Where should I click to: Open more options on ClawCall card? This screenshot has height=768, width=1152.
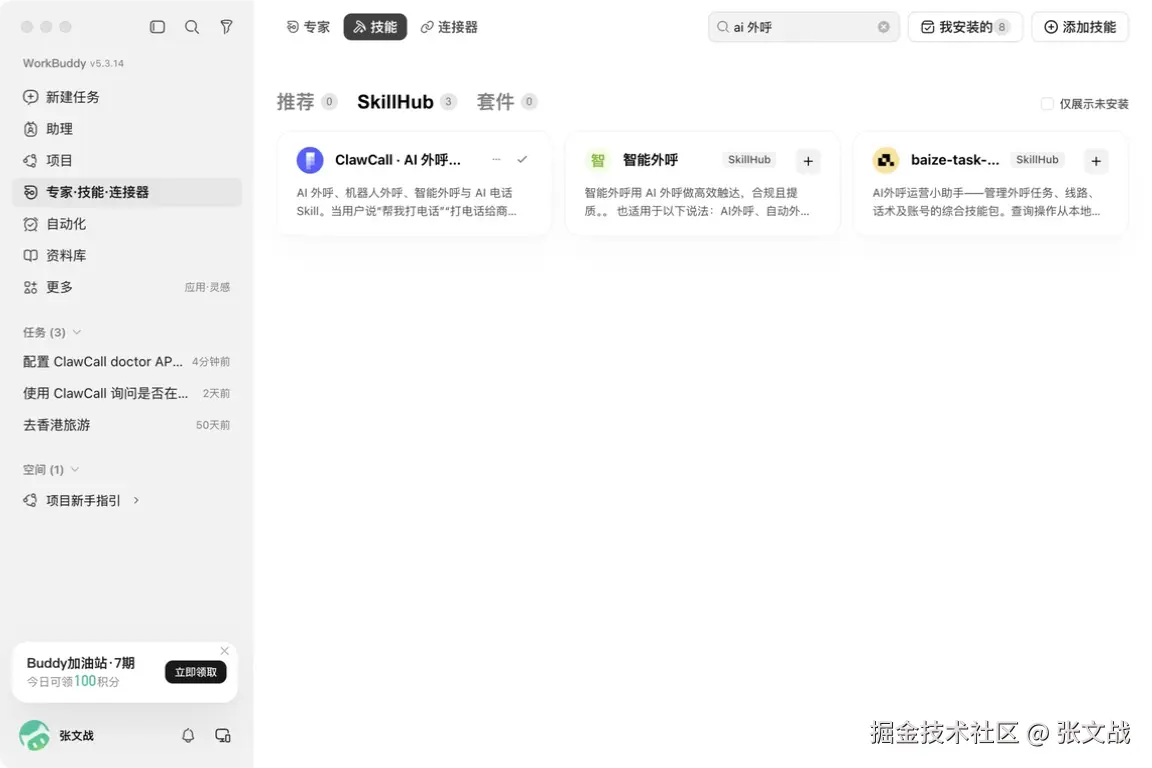click(496, 159)
